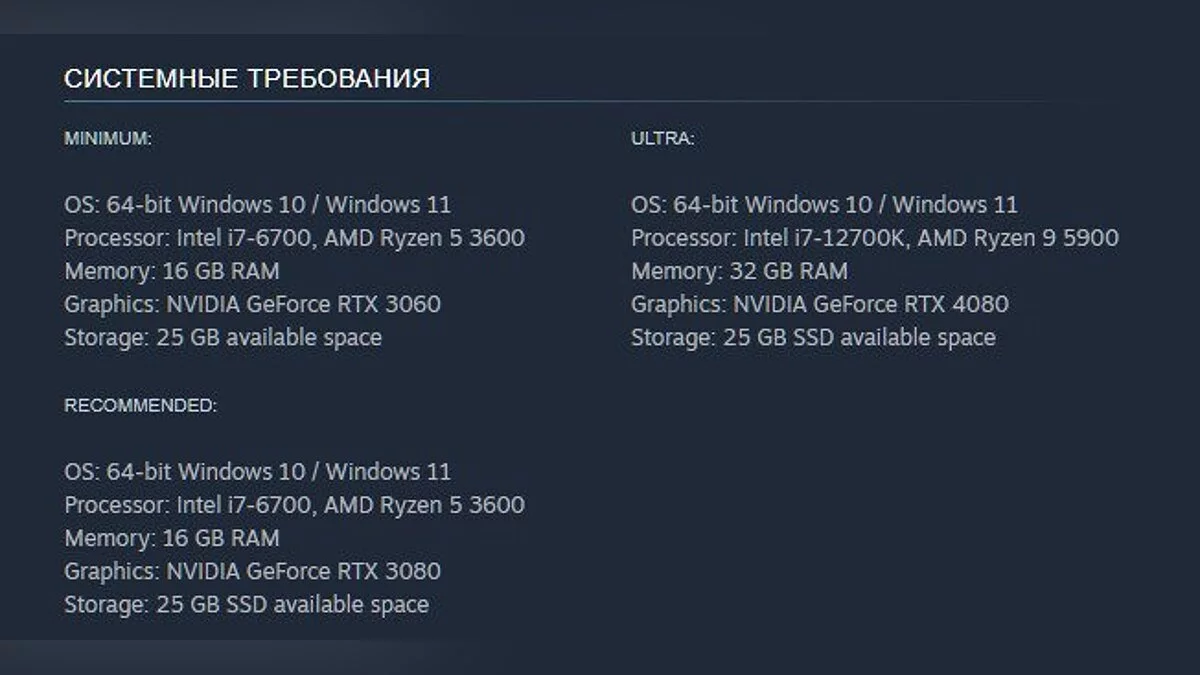Select the MINIMUM section label
Viewport: 1200px width, 675px height.
(x=108, y=139)
